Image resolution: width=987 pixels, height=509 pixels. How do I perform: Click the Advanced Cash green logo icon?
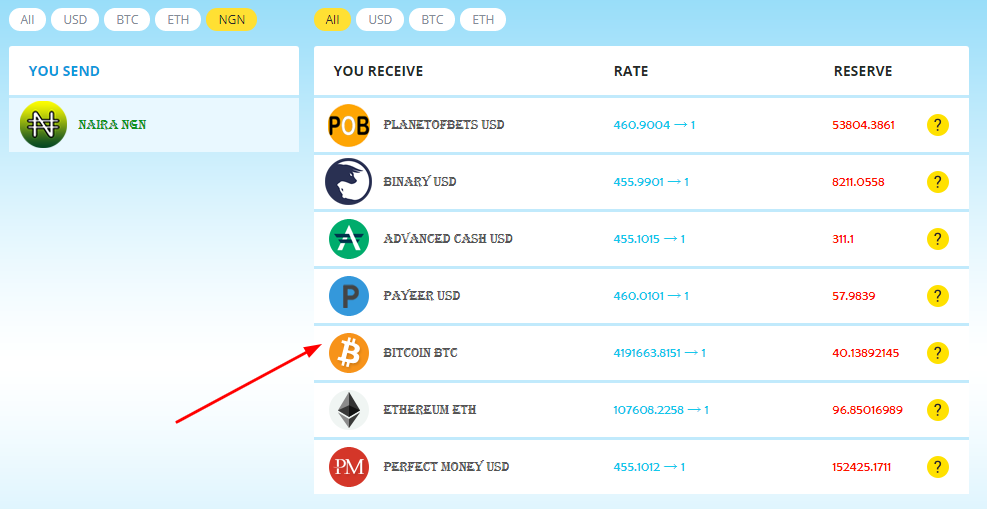[349, 239]
